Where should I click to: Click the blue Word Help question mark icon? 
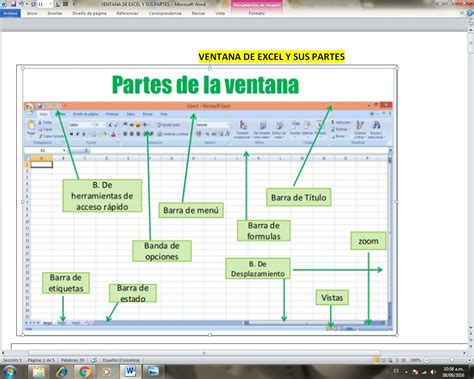click(471, 13)
